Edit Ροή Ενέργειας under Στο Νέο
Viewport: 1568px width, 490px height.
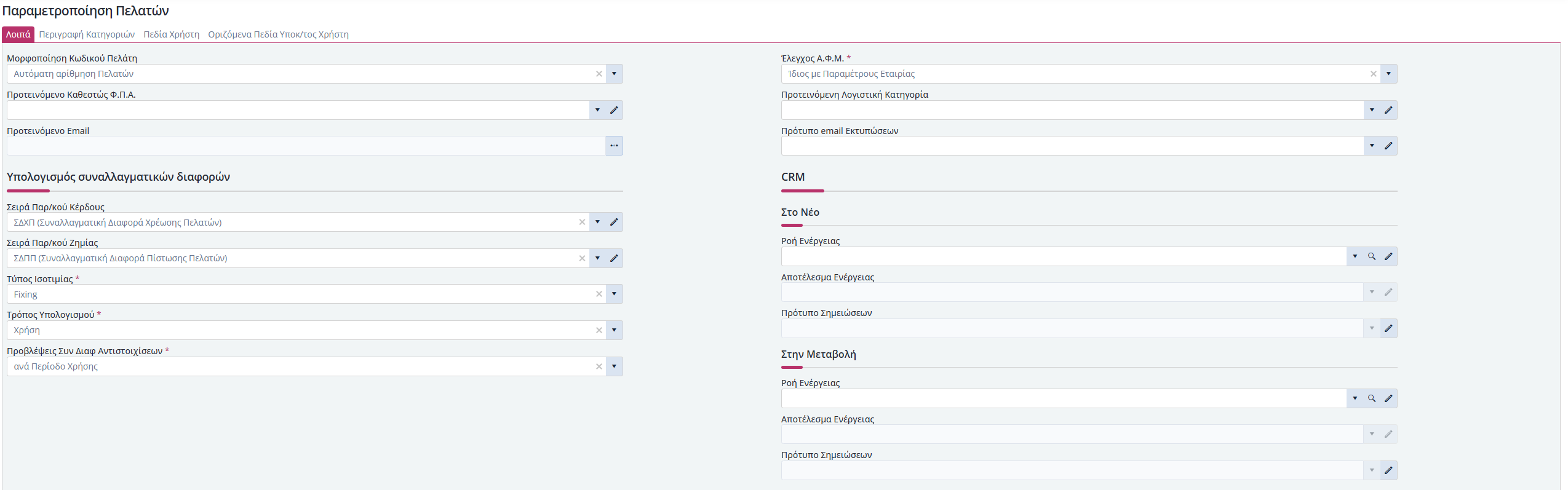coord(1388,256)
